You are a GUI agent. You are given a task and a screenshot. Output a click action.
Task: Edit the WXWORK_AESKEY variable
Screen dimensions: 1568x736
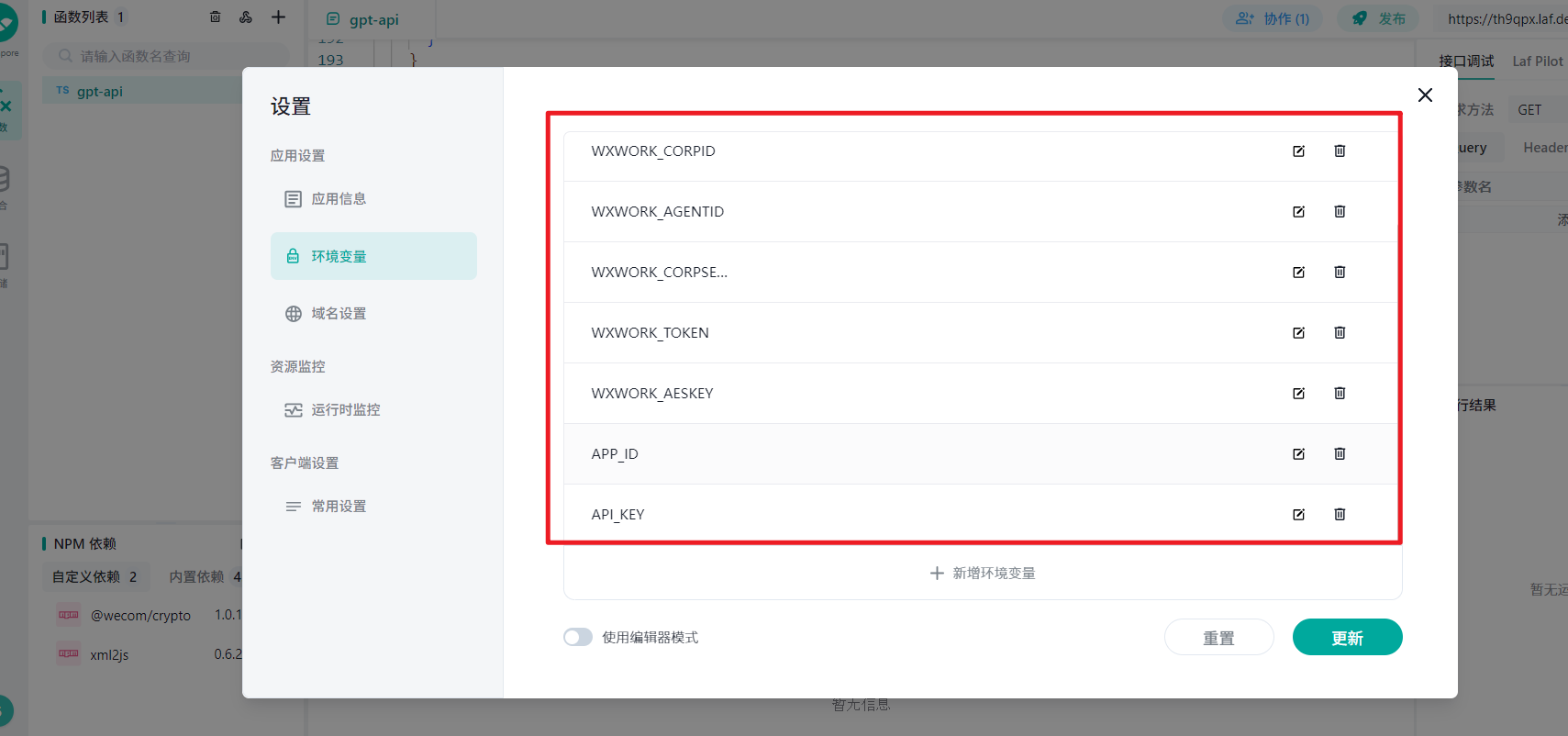coord(1298,394)
